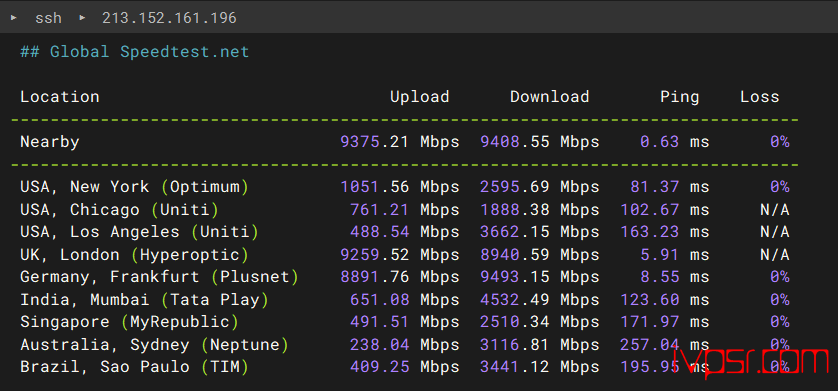Select Sydney download 3116.81 Mbps
The width and height of the screenshot is (838, 391).
(540, 345)
